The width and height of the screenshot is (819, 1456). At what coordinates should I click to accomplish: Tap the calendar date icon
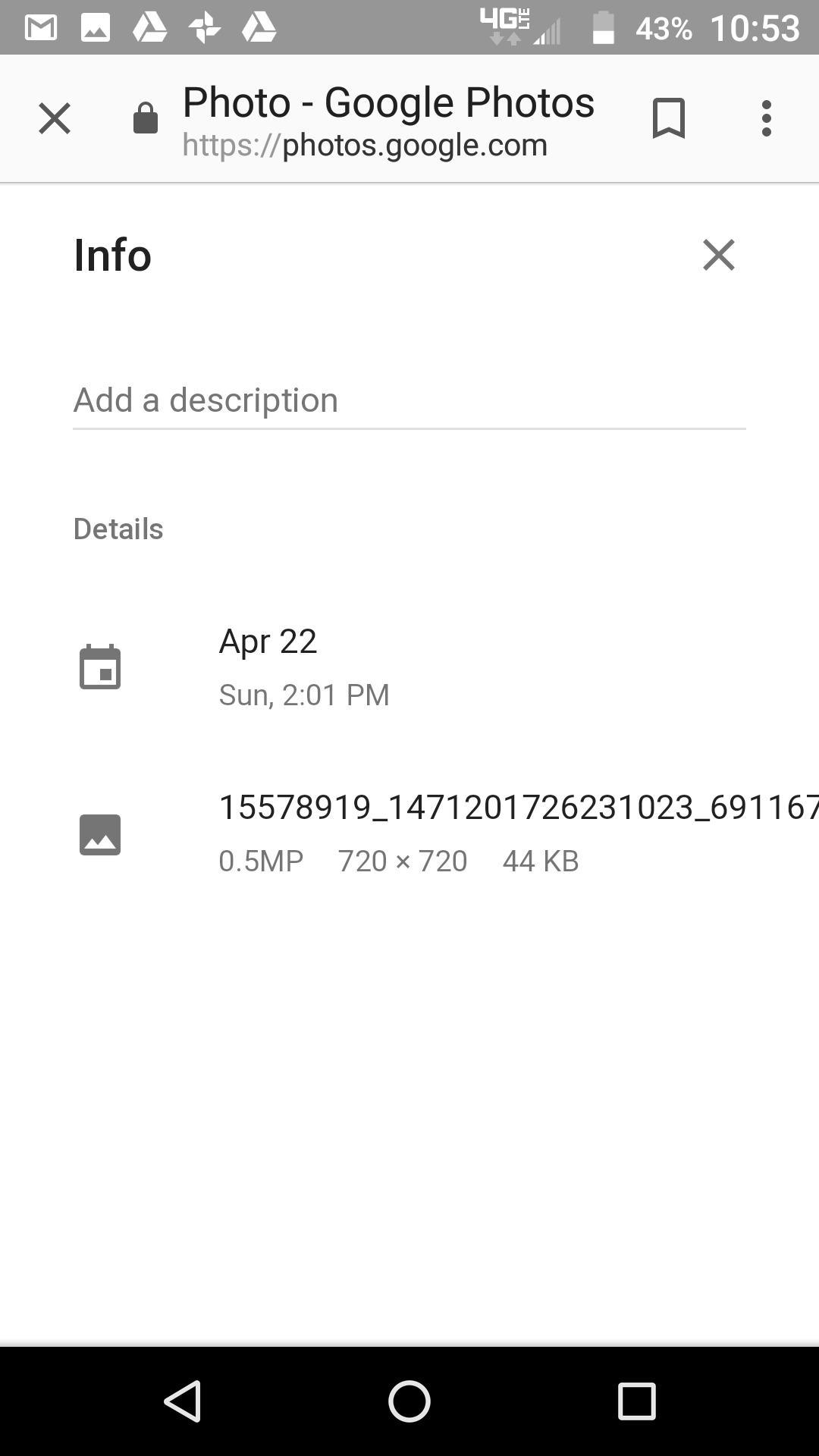pos(100,667)
